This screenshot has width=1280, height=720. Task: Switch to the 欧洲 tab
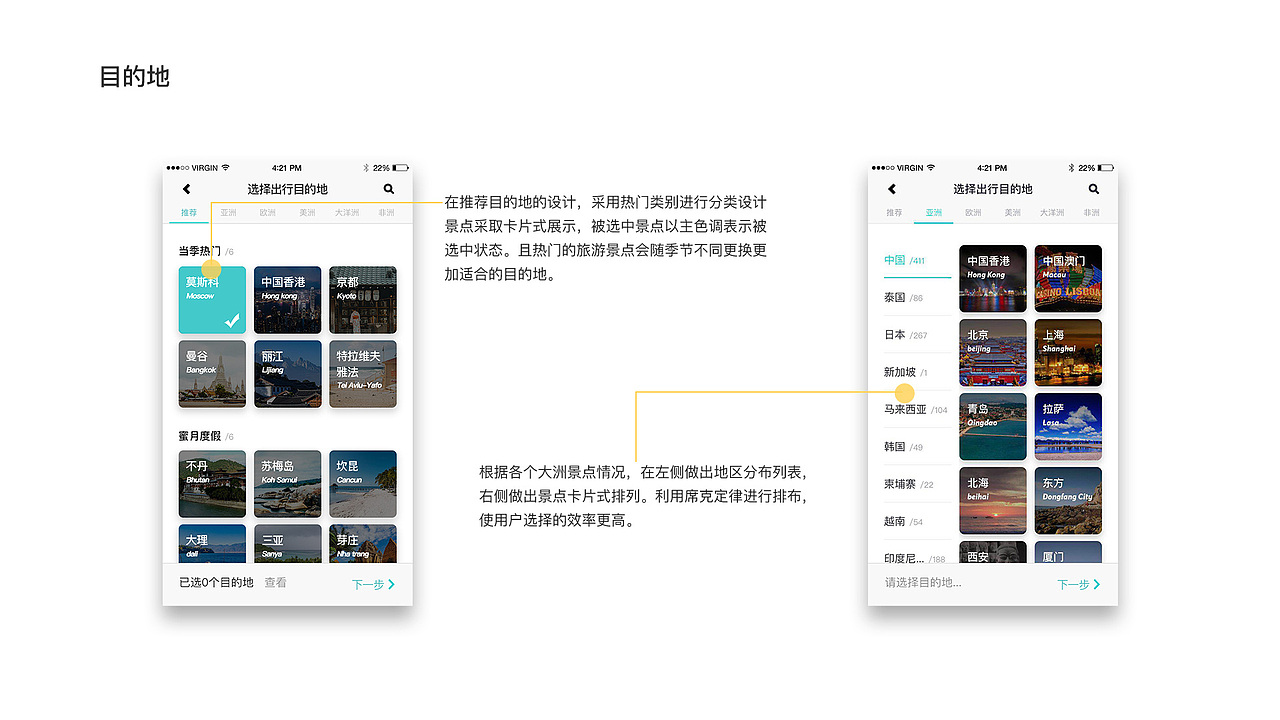(268, 212)
